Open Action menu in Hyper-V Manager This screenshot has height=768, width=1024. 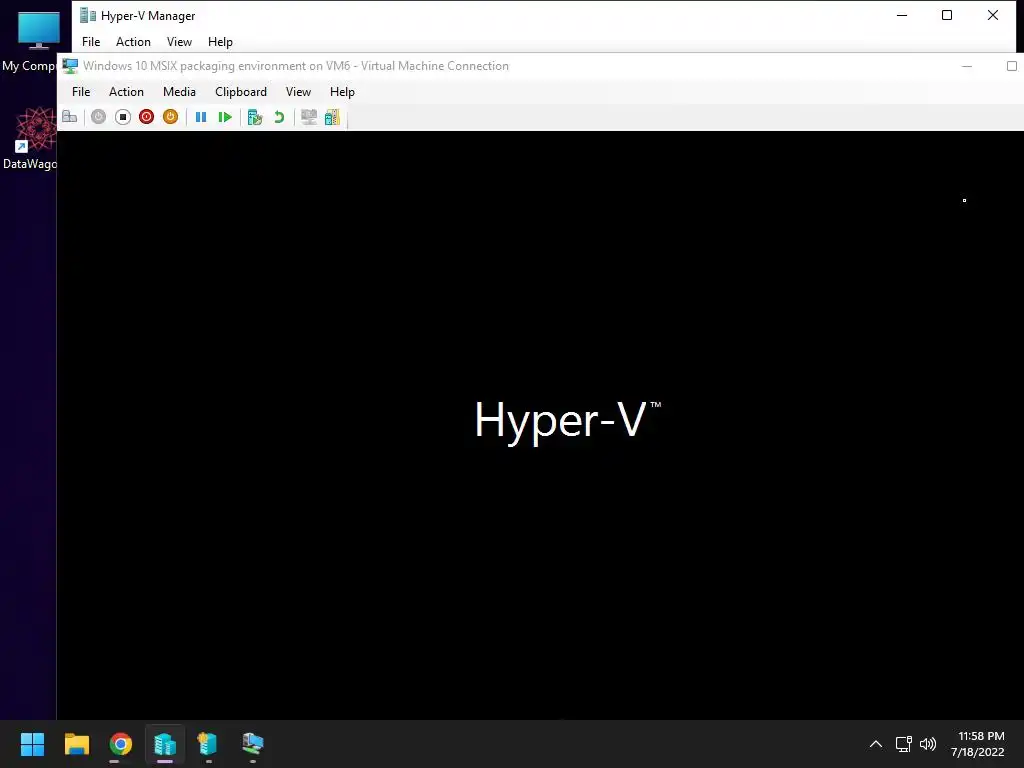[133, 42]
